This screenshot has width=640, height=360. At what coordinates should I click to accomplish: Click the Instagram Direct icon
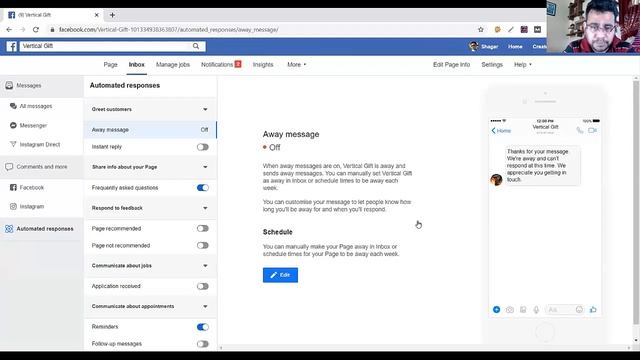click(13, 144)
